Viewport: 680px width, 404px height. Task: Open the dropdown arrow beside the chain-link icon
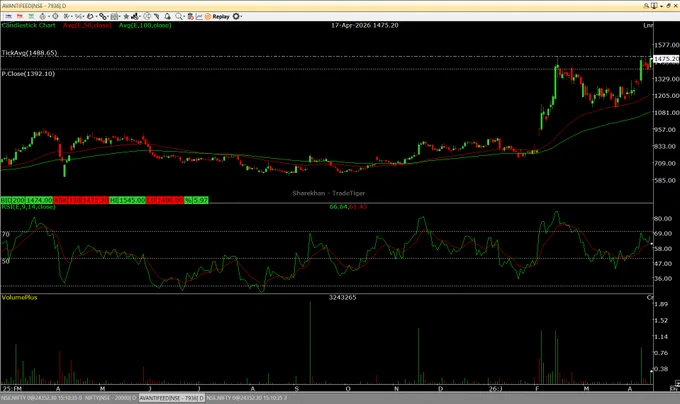(108, 16)
